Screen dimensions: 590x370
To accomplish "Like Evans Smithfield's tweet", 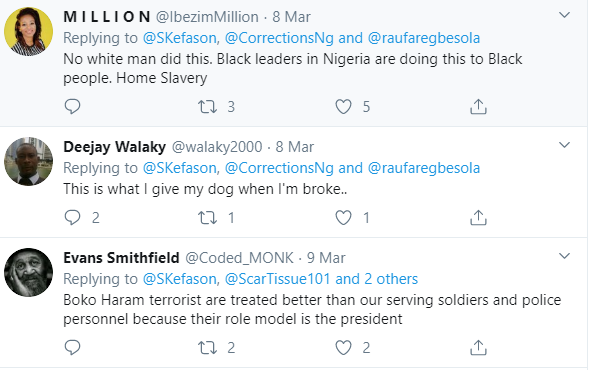I will (343, 347).
